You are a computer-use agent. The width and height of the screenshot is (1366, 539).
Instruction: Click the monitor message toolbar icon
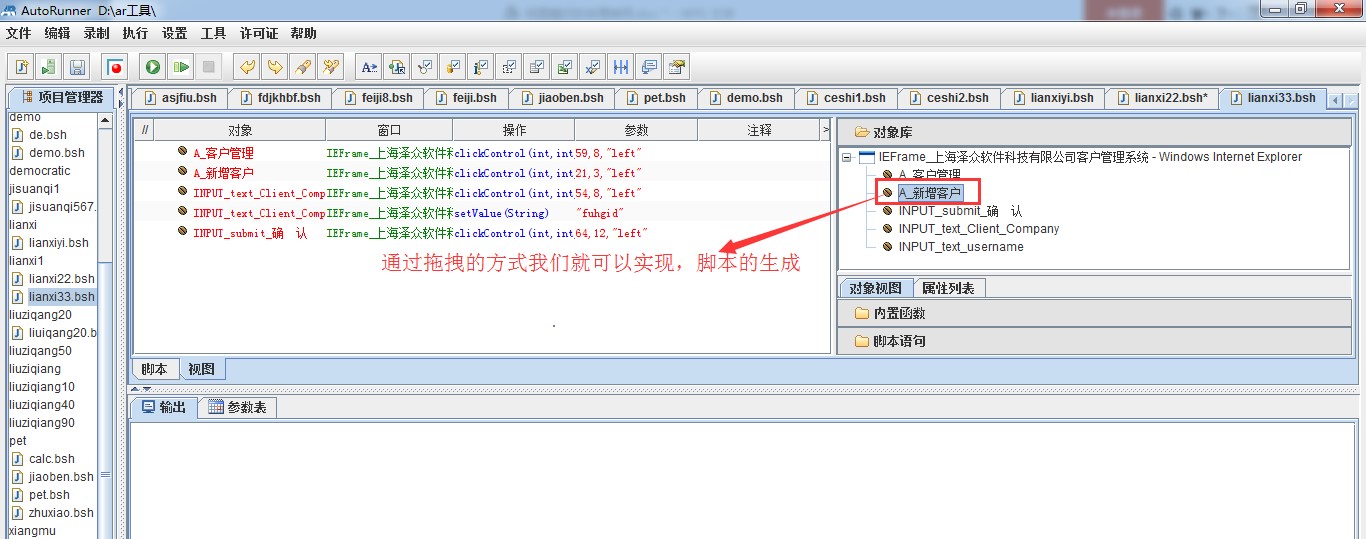click(649, 67)
